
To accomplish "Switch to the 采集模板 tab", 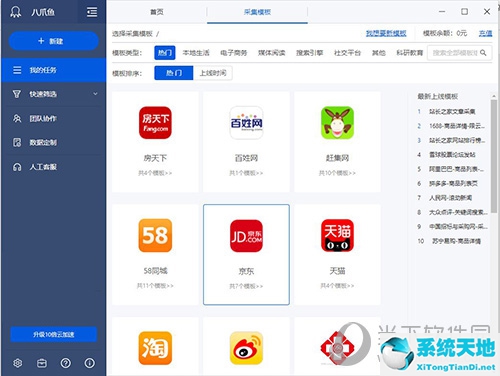I will click(257, 12).
